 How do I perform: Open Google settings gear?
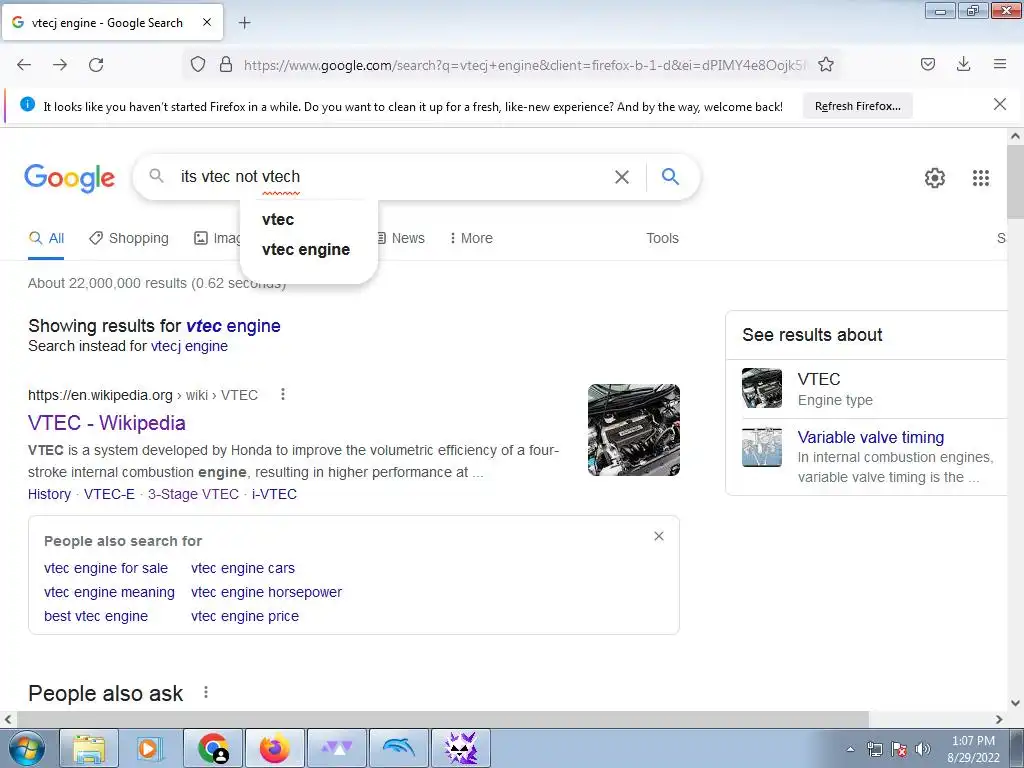click(935, 178)
